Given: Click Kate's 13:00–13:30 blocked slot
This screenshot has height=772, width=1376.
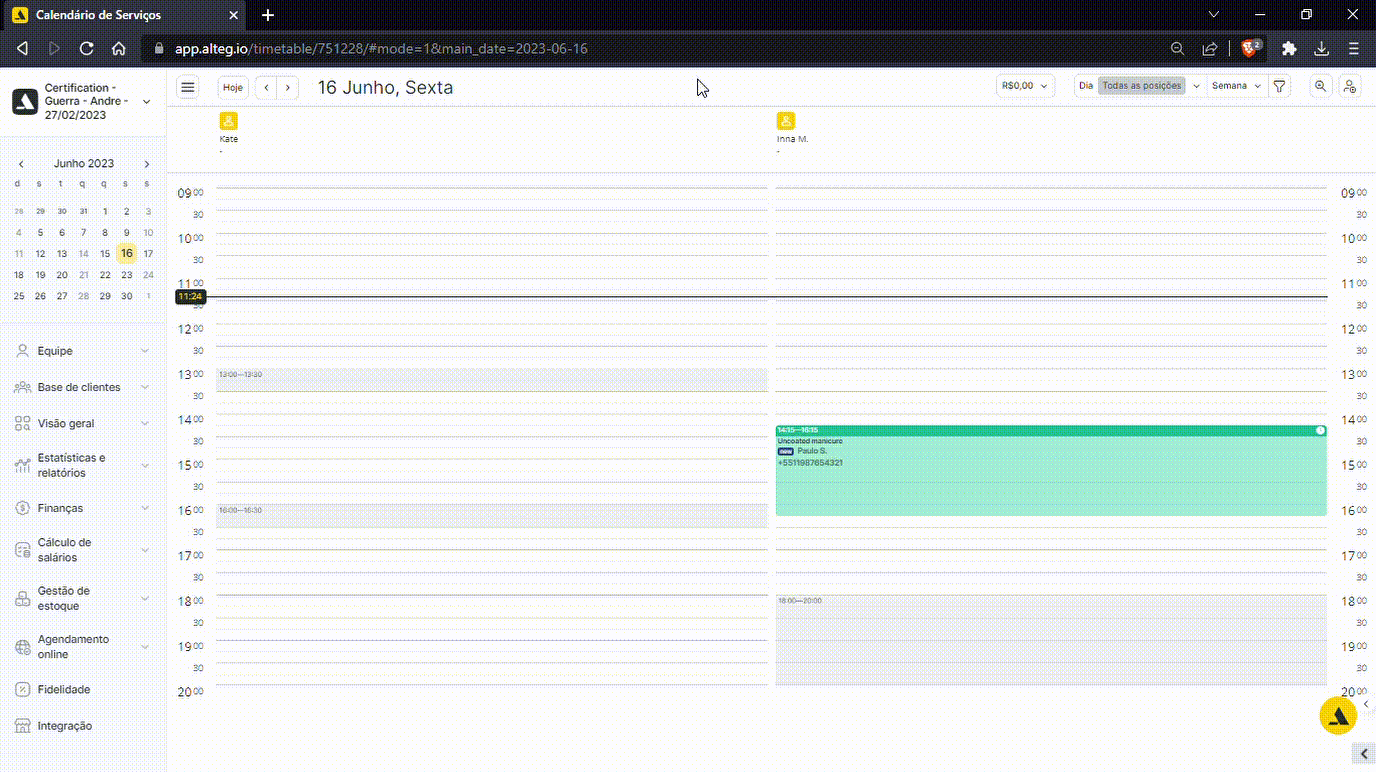Looking at the screenshot, I should click(x=492, y=380).
